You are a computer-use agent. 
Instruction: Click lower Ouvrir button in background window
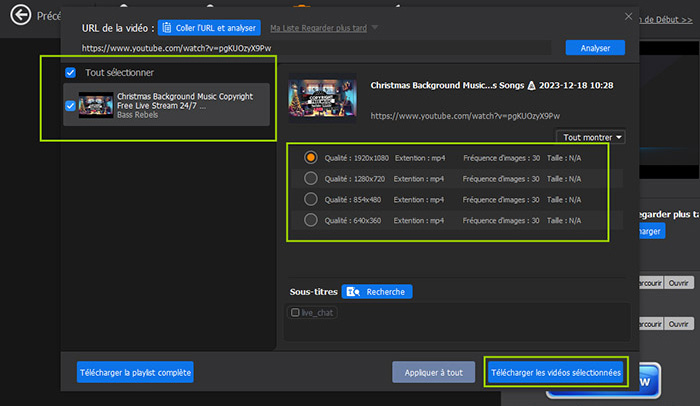679,324
